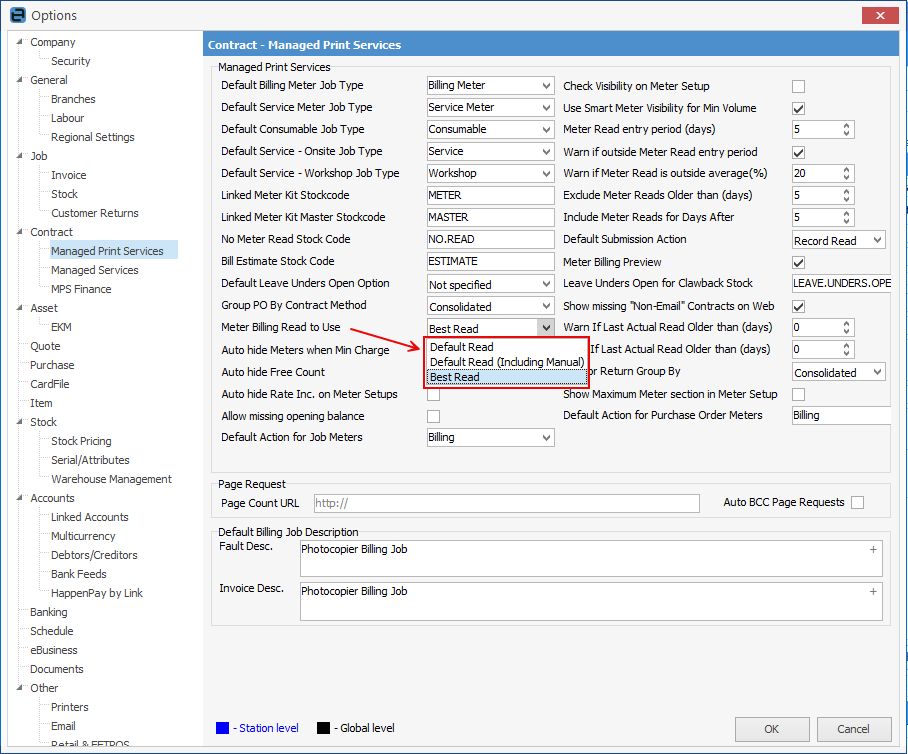Expand the Fault Desc. plus icon
The height and width of the screenshot is (754, 908).
click(873, 550)
